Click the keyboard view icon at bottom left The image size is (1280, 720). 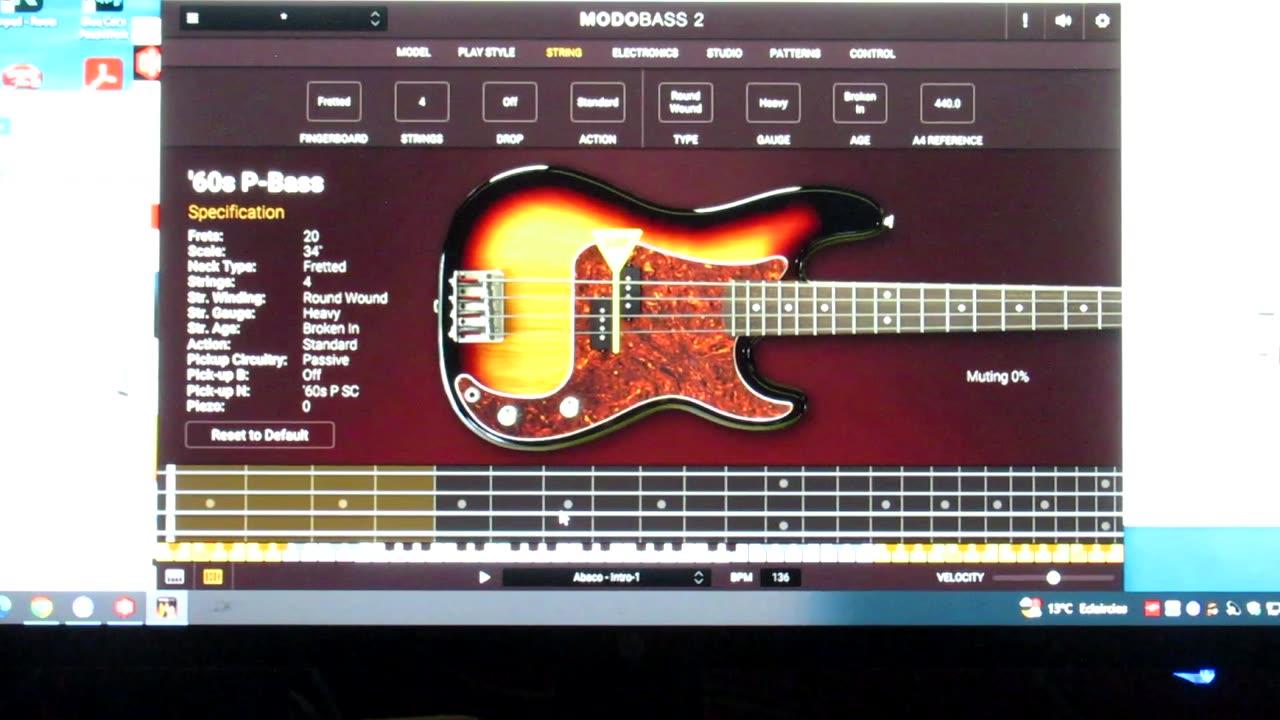[x=175, y=577]
